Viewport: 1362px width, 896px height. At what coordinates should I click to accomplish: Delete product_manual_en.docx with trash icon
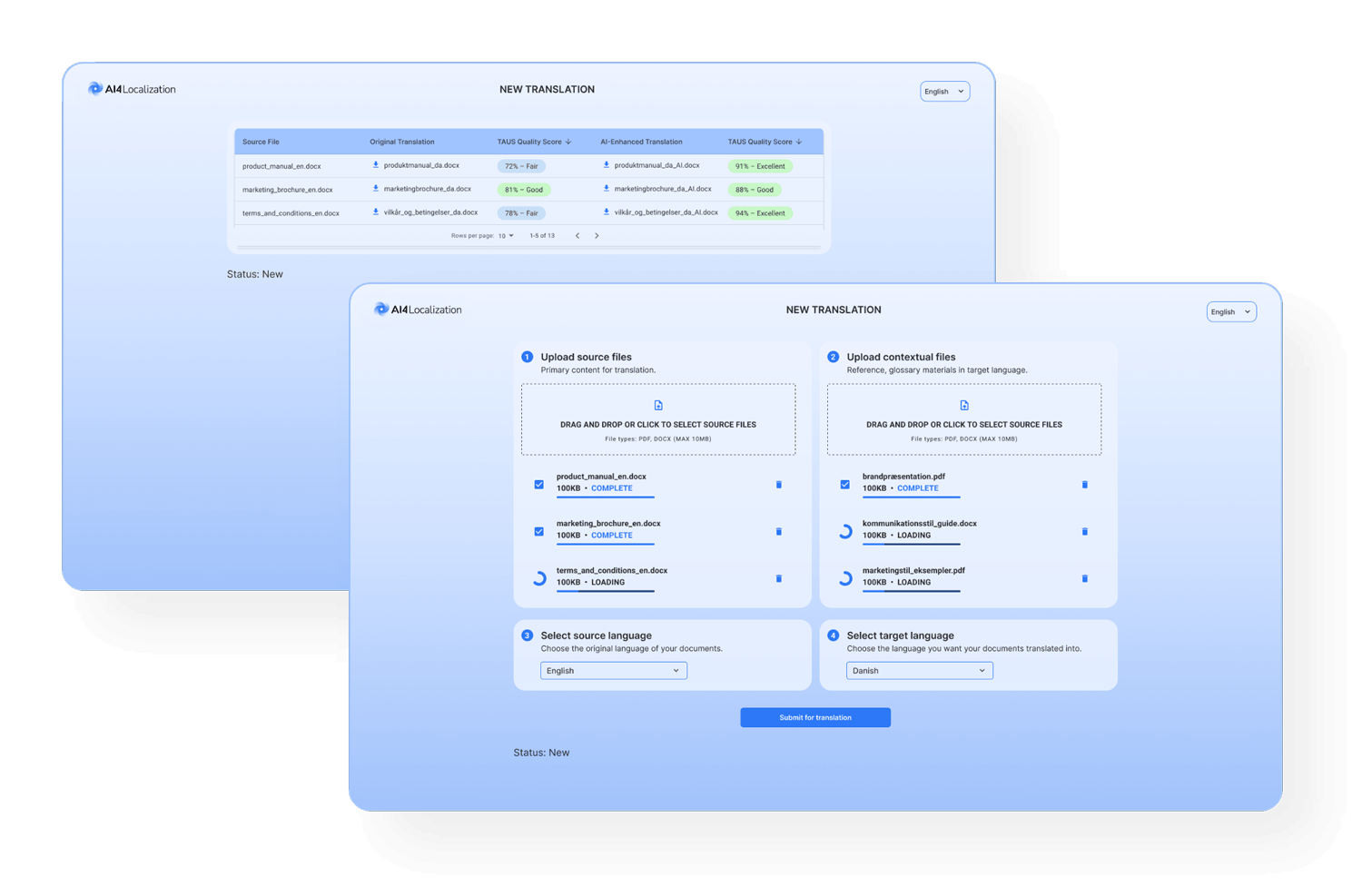pos(778,485)
